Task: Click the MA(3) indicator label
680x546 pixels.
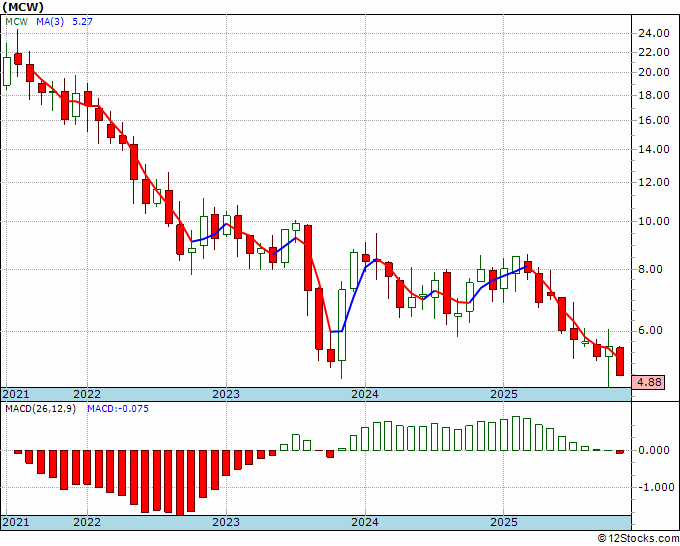Action: coord(50,21)
